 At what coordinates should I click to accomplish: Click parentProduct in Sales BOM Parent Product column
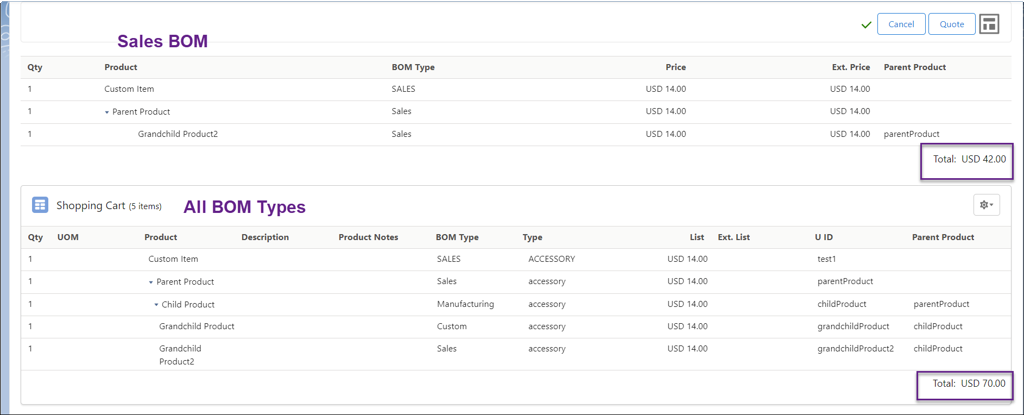(911, 134)
